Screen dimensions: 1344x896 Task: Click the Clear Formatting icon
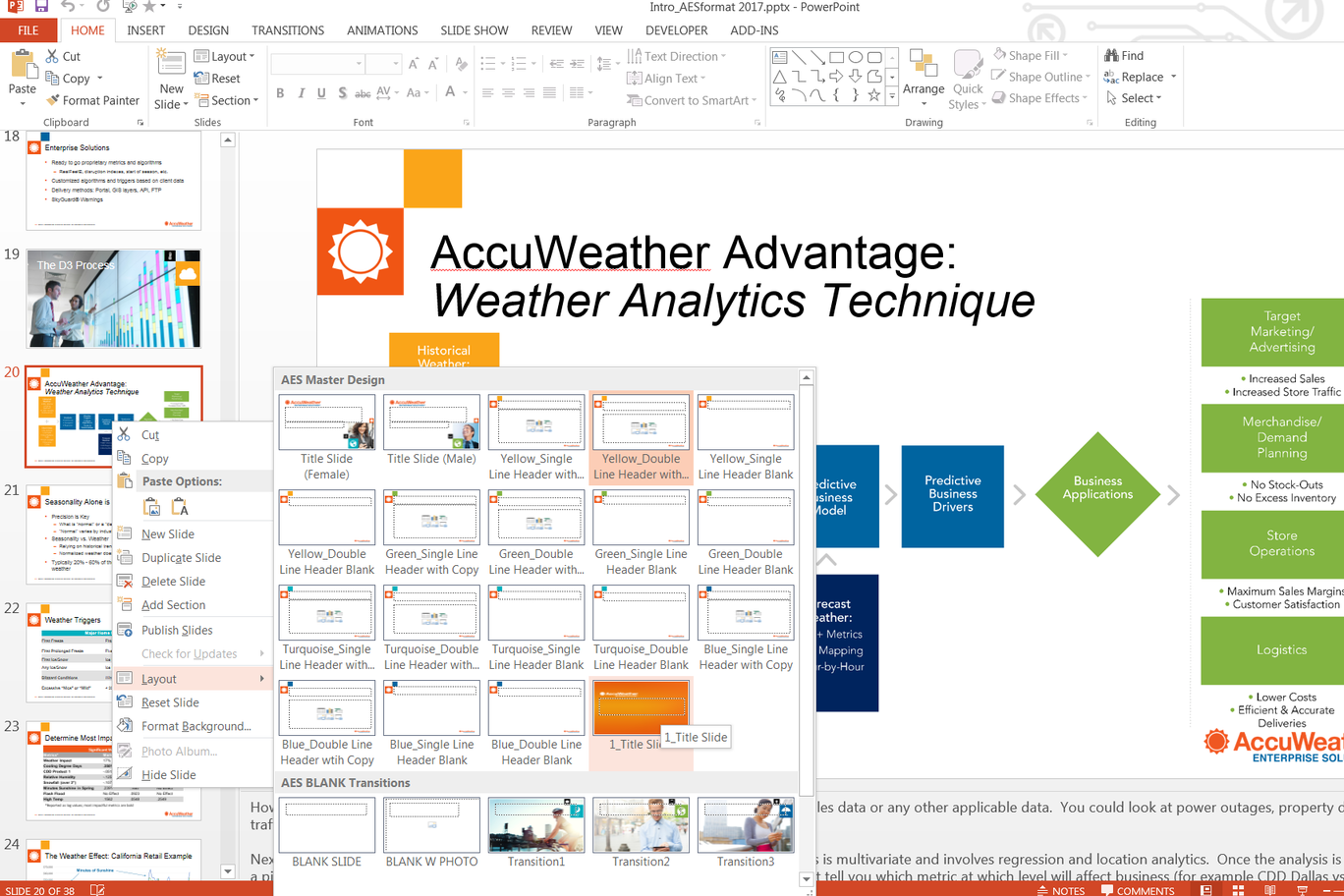(x=461, y=64)
